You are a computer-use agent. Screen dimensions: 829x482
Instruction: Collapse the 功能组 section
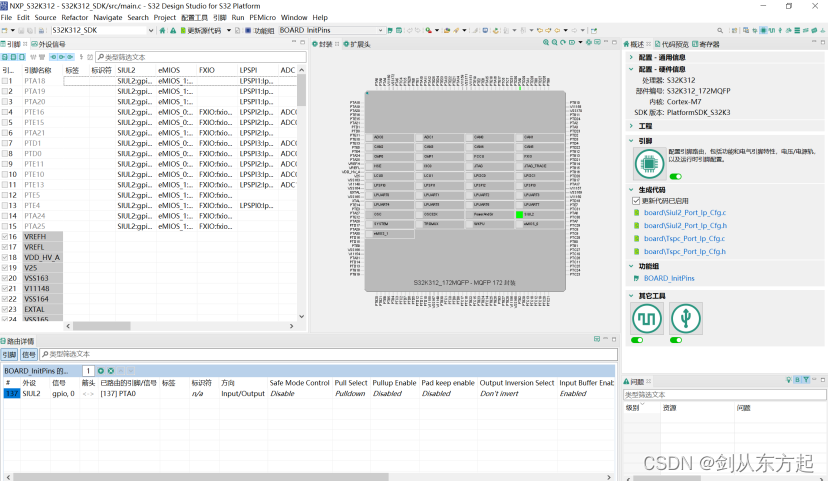631,266
